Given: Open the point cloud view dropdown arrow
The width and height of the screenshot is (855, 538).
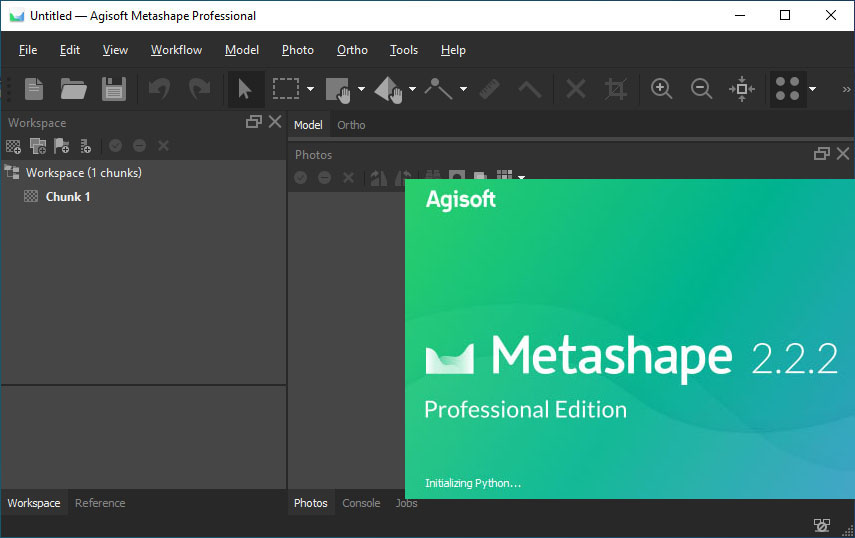Looking at the screenshot, I should pos(812,89).
